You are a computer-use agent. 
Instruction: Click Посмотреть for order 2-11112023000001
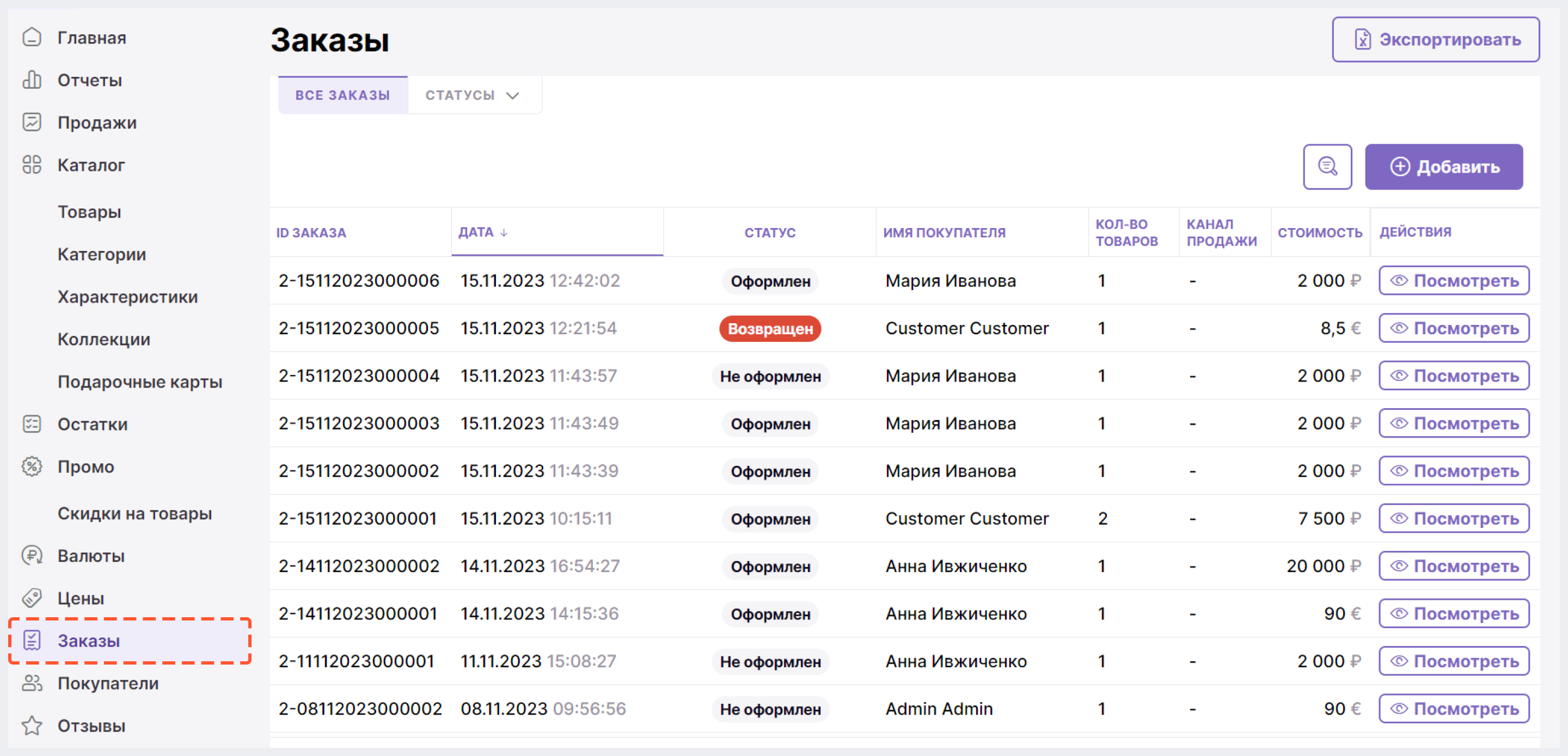pos(1454,661)
